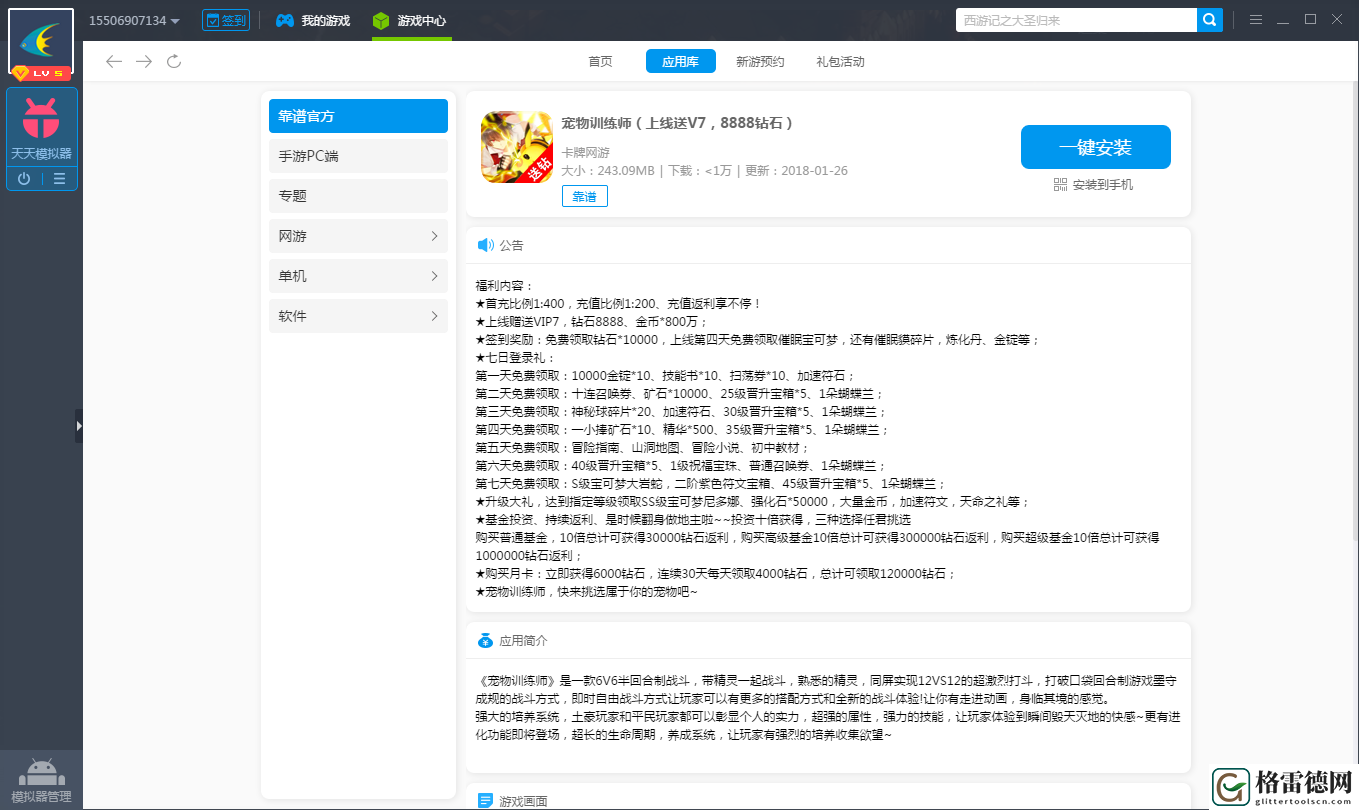The image size is (1359, 810).
Task: Click the 游戏中心 green cube icon
Action: pos(380,20)
